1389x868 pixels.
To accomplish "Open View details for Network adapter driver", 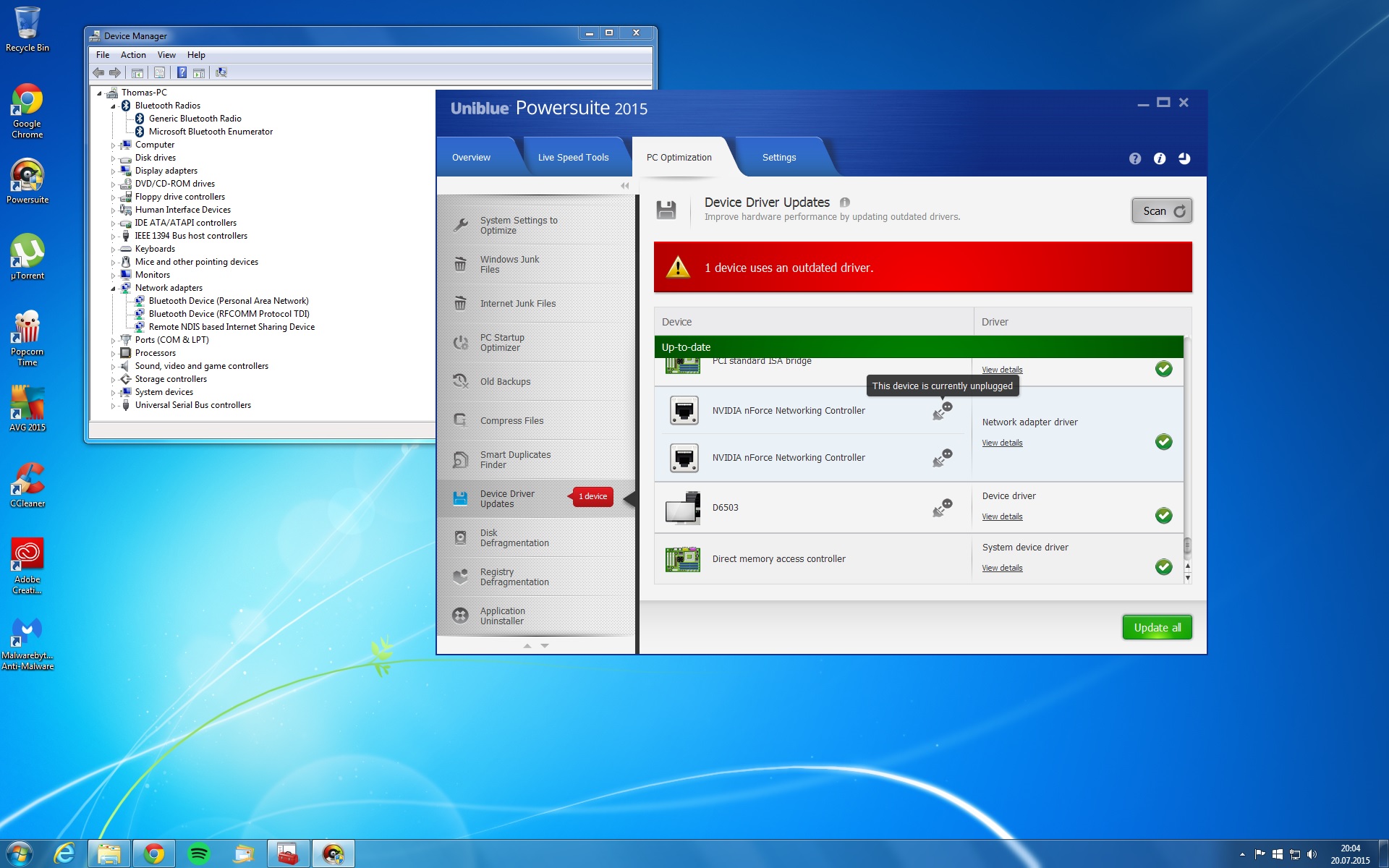I will coord(1002,443).
